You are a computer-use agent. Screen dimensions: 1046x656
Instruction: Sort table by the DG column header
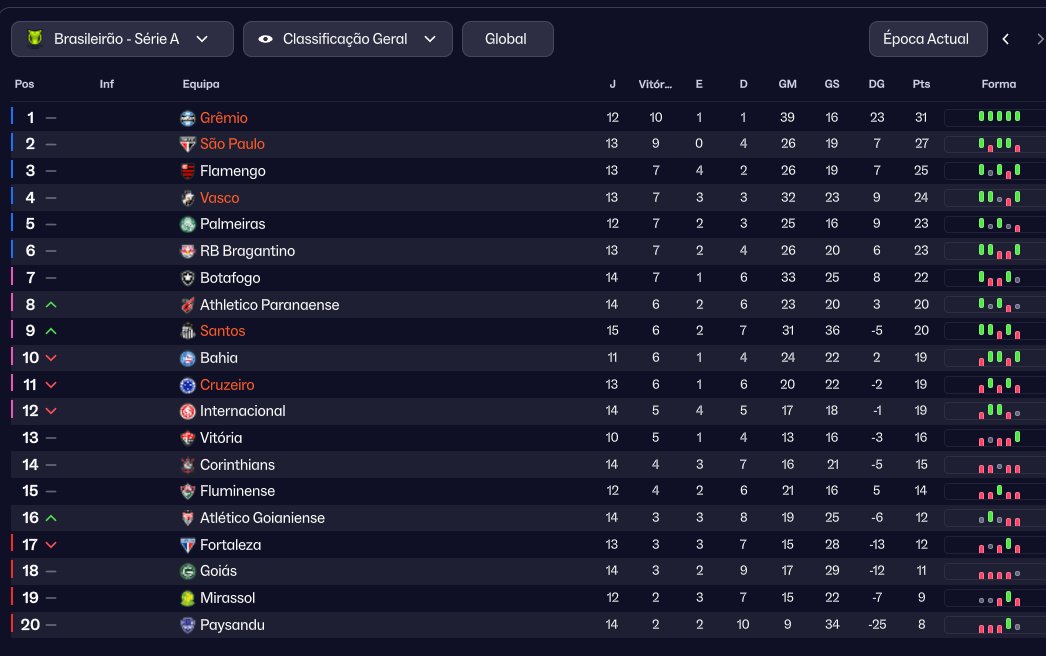876,84
